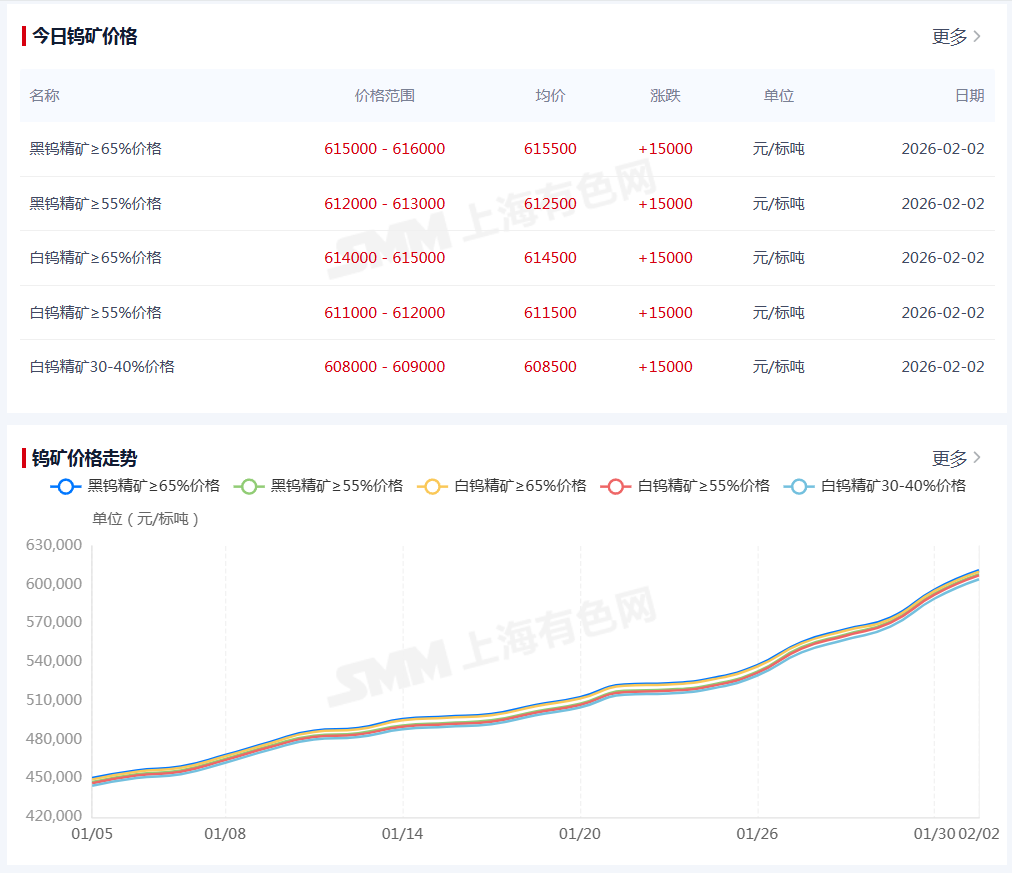Toggle 白钨精矿30-40%价格 legend series
The height and width of the screenshot is (873, 1012).
click(875, 486)
